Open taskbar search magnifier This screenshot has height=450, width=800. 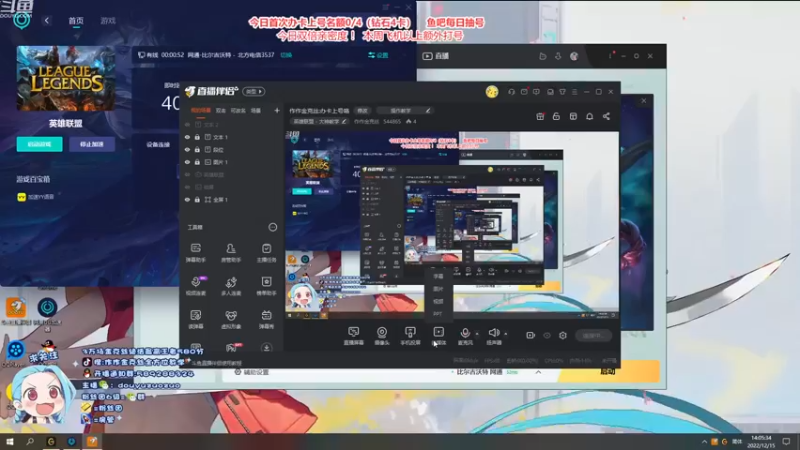(30, 442)
